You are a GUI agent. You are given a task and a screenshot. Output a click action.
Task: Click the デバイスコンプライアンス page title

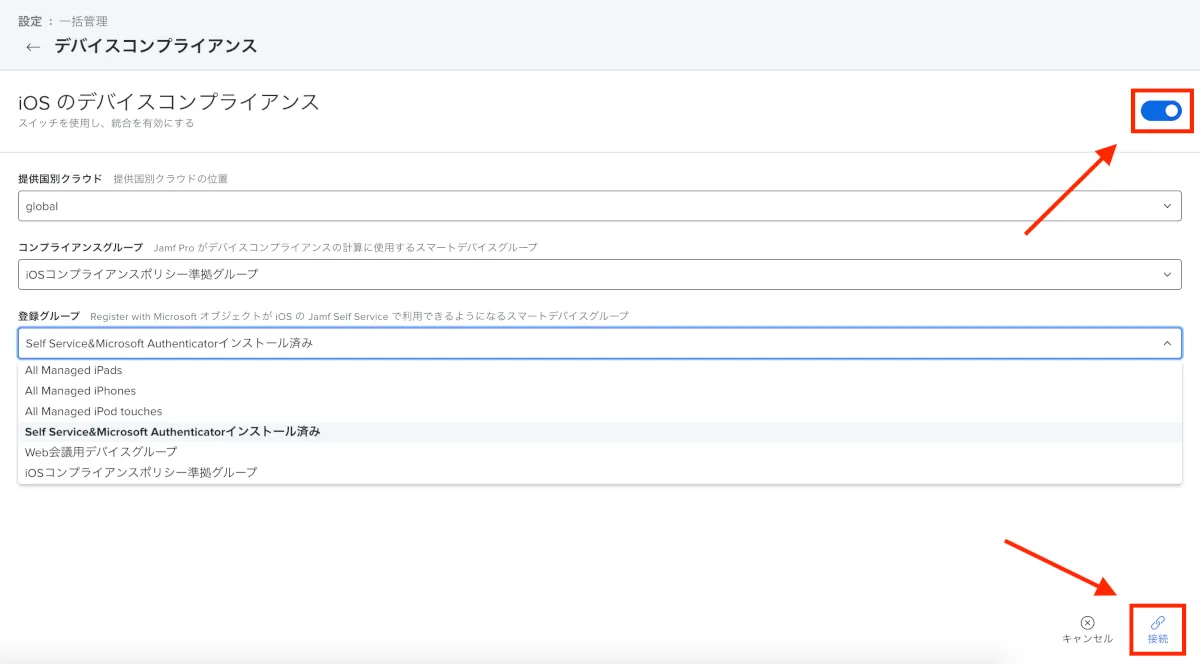click(156, 46)
